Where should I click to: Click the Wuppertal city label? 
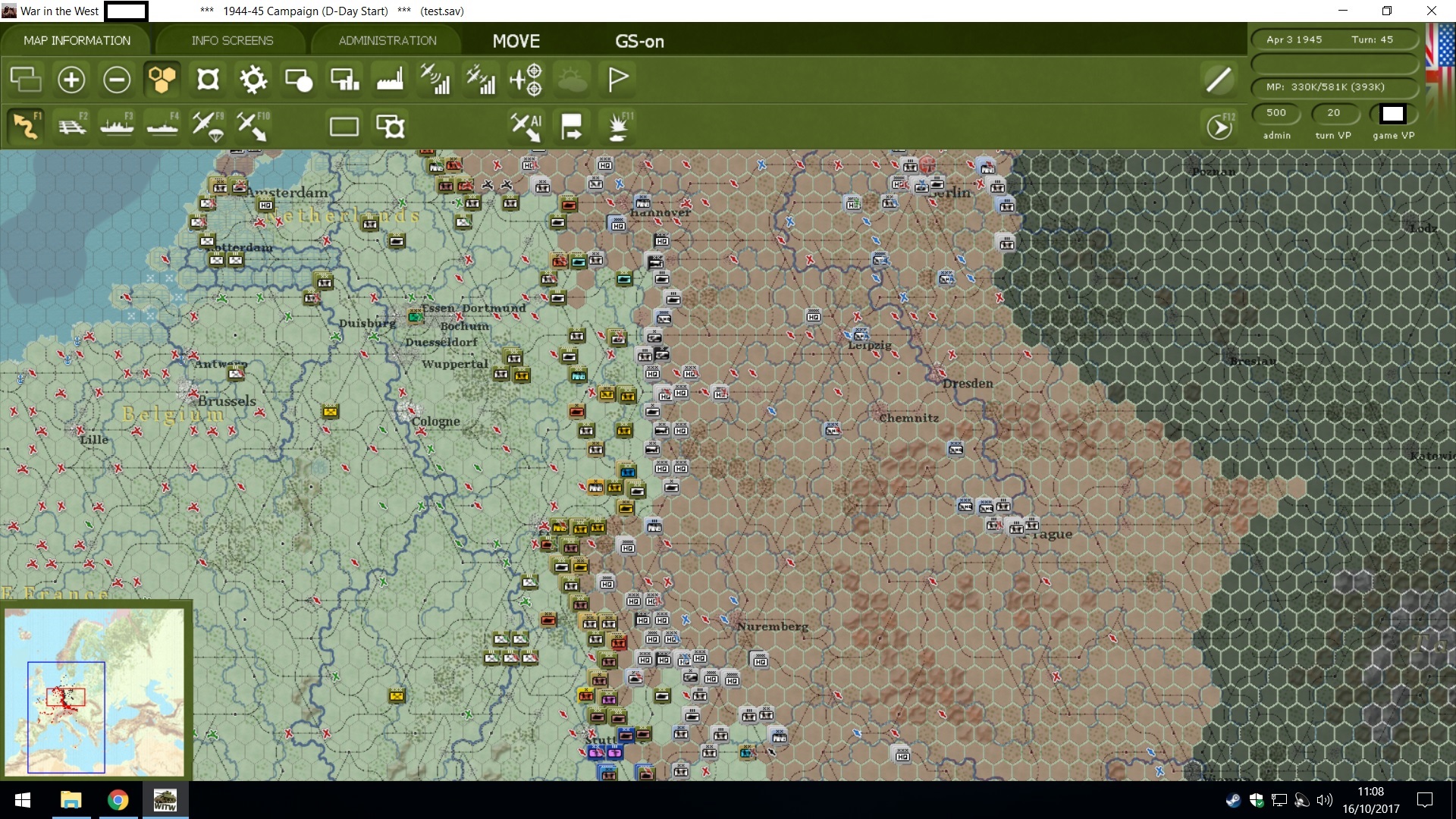tap(455, 364)
